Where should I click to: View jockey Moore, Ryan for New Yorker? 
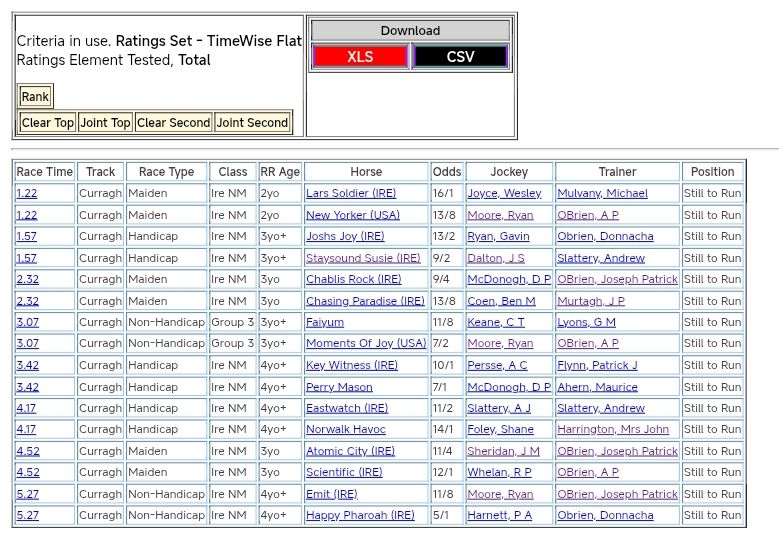coord(500,215)
